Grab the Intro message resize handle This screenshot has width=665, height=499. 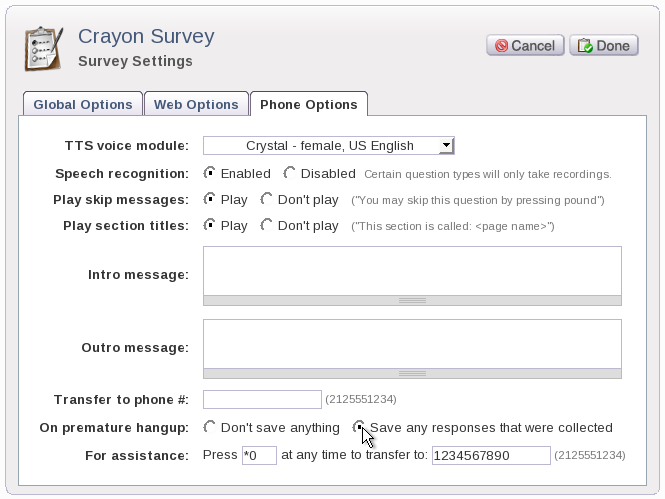coord(412,301)
